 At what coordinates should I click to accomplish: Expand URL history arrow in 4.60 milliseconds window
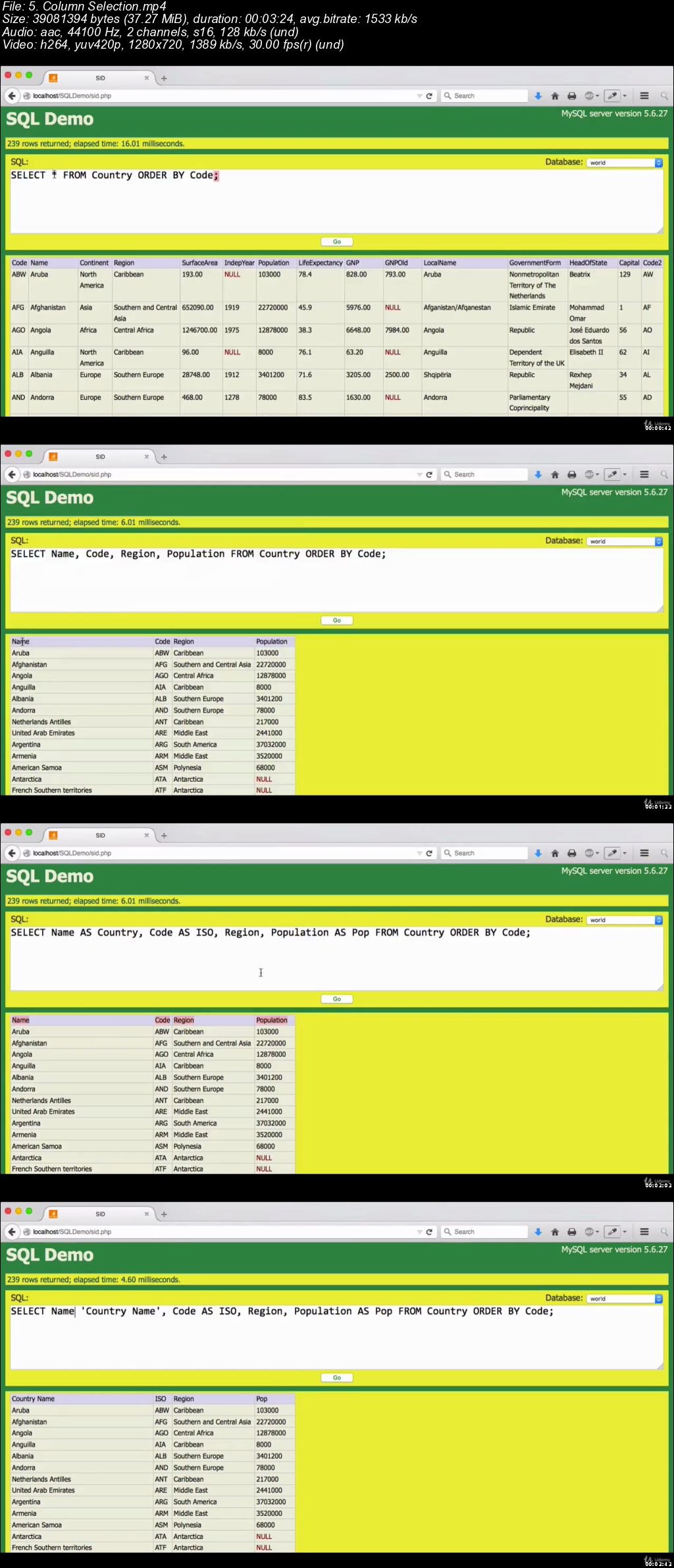coord(419,1232)
